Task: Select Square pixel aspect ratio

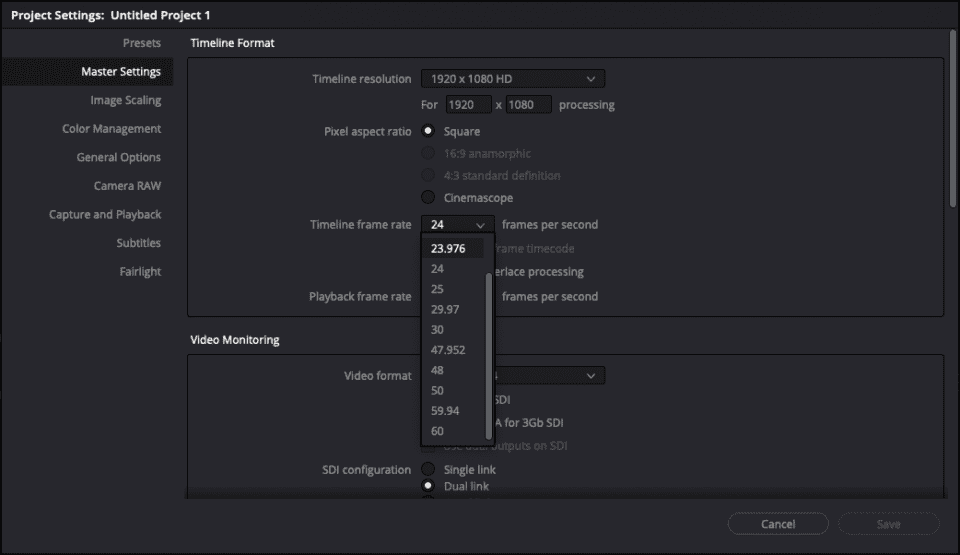Action: 428,131
